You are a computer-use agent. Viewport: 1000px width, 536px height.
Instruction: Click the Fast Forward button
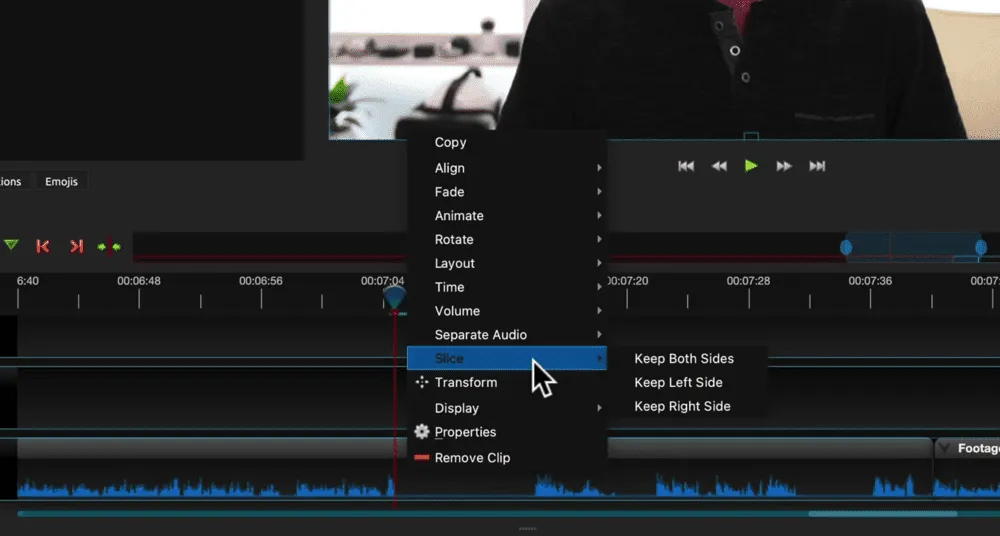[784, 166]
